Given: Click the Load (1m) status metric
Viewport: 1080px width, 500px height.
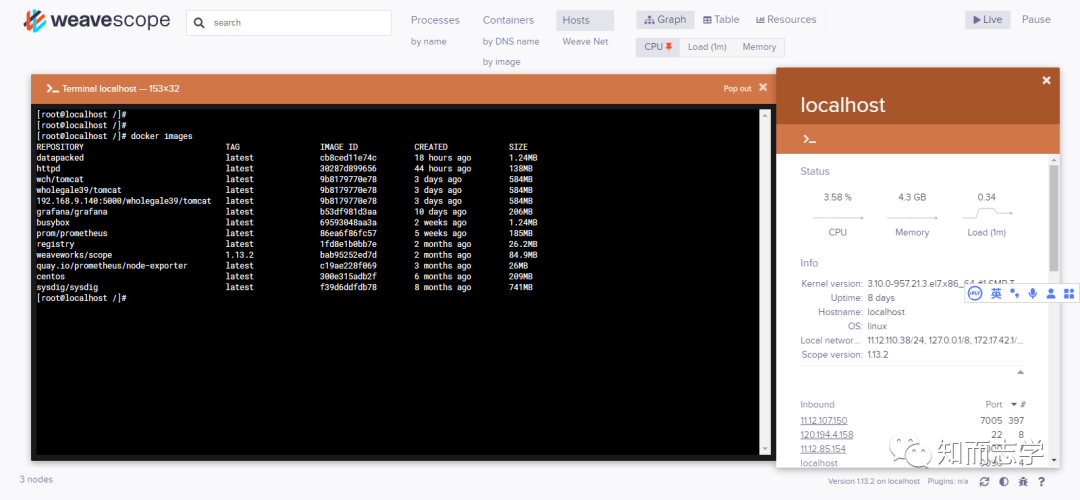Looking at the screenshot, I should 986,216.
